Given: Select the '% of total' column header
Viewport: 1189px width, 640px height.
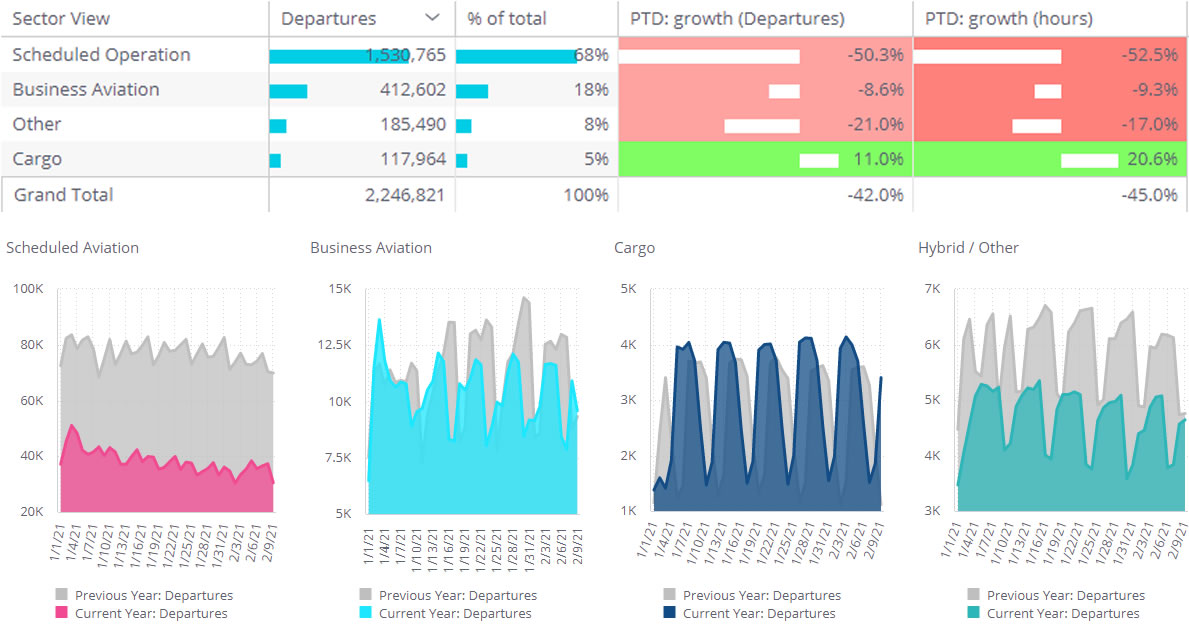Looking at the screenshot, I should 507,19.
